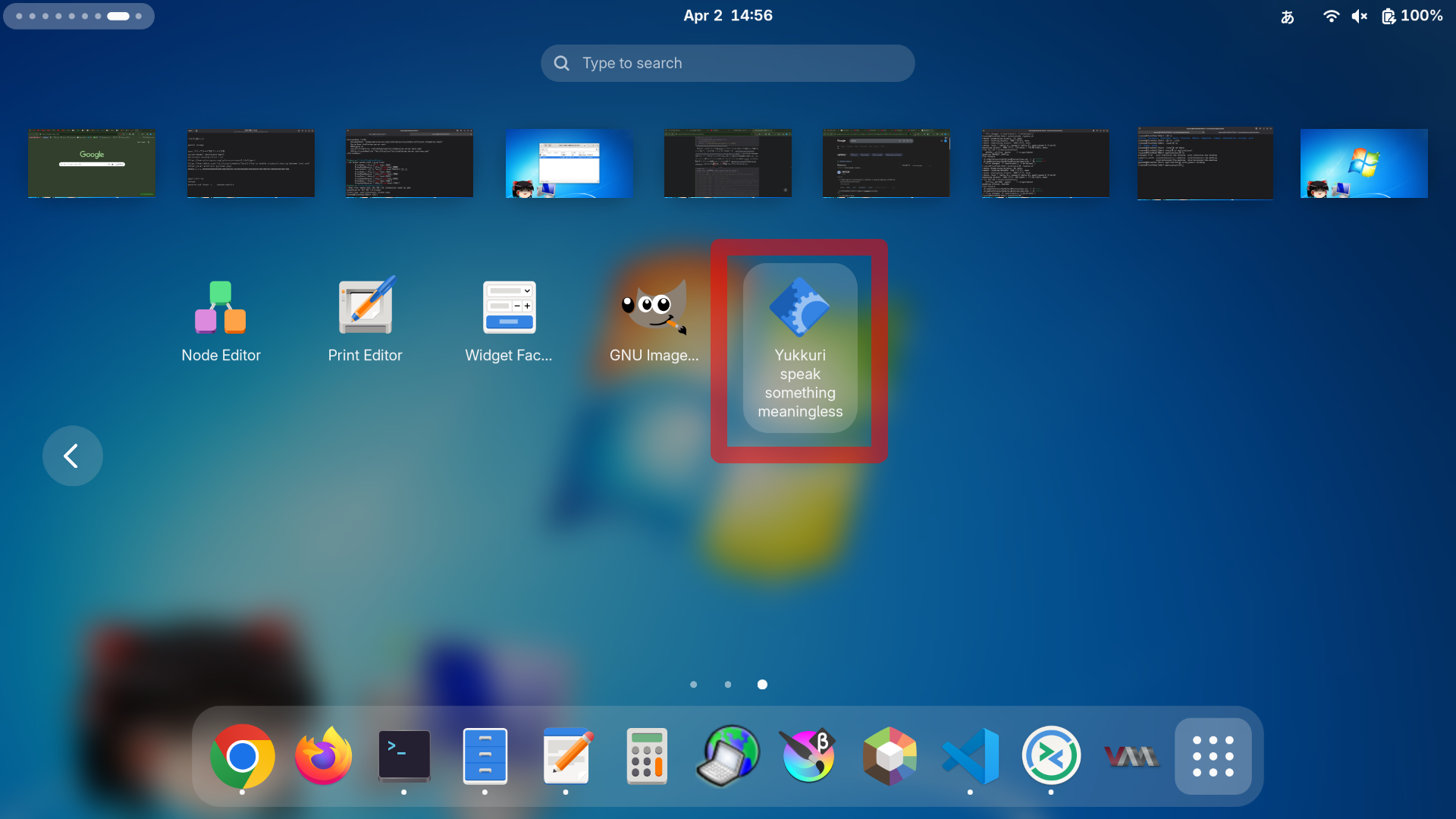Select the fifth workspace thumbnail
Screen dimensions: 1456x819
728,163
